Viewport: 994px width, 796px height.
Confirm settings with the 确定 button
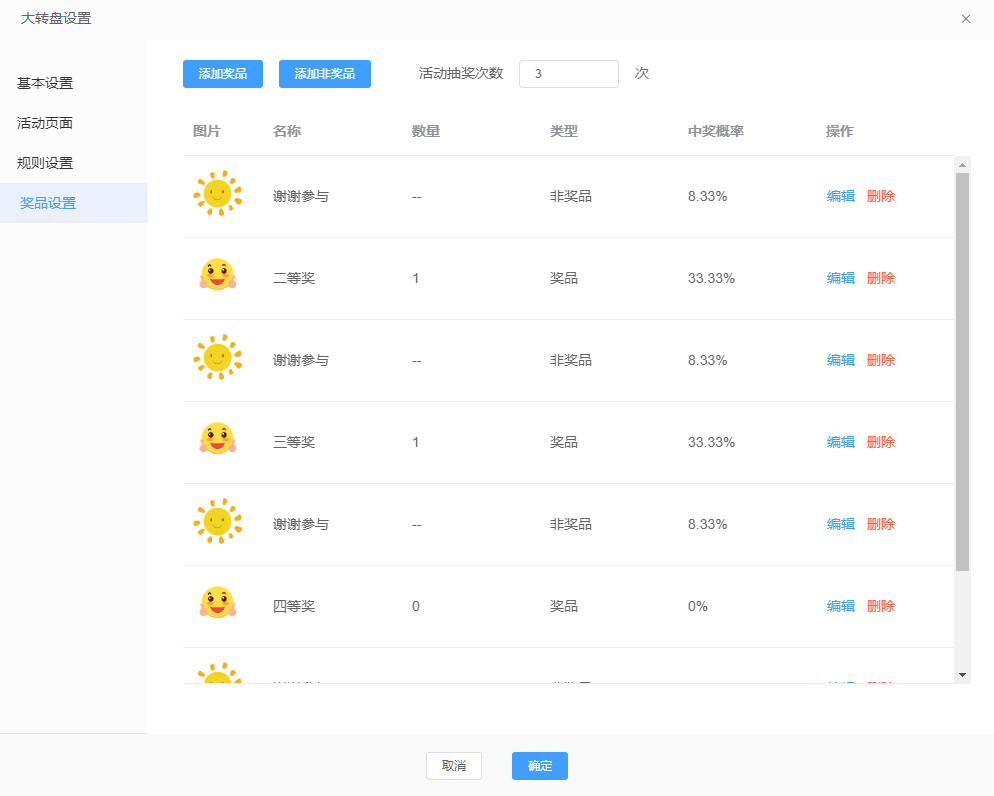pos(539,766)
